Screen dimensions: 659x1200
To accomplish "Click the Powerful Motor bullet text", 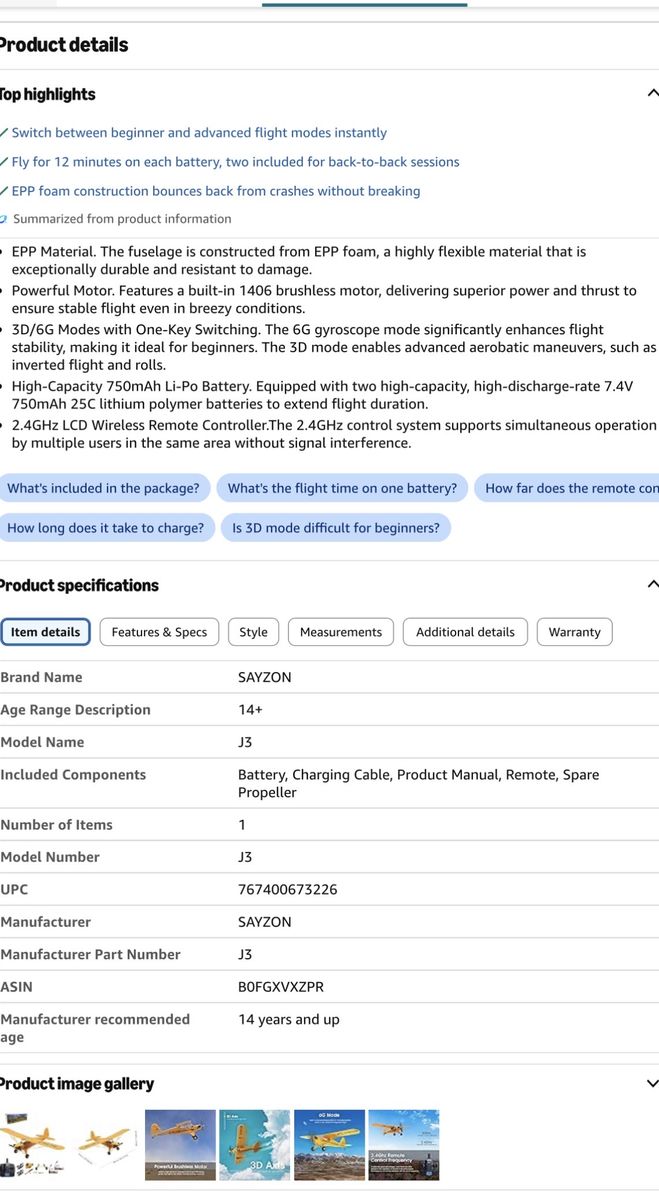I will pyautogui.click(x=325, y=299).
